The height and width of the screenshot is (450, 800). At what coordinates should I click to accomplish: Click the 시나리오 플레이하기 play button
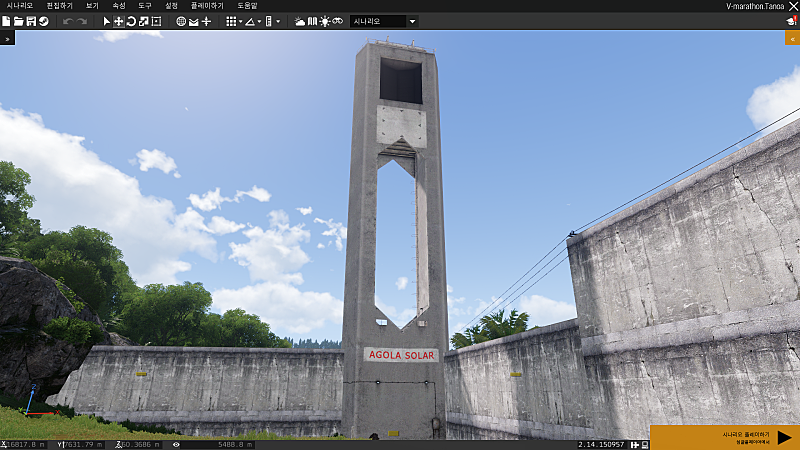(725, 437)
